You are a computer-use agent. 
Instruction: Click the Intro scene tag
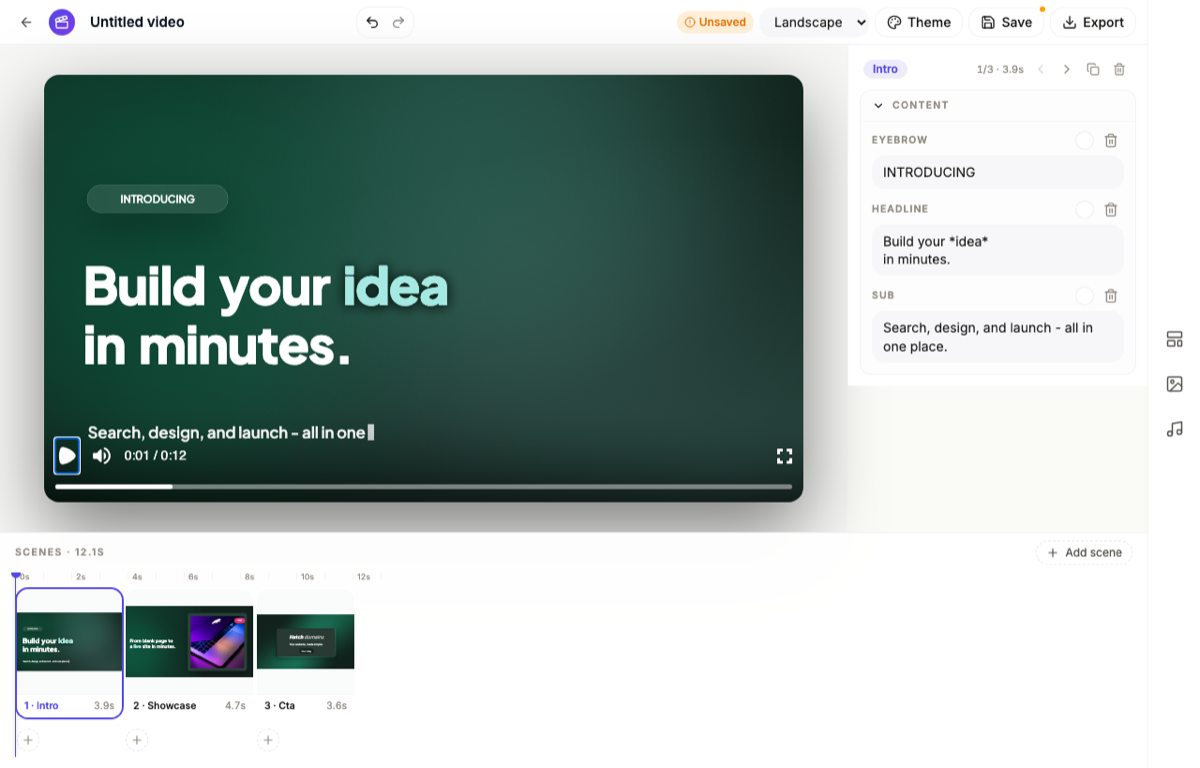[885, 69]
